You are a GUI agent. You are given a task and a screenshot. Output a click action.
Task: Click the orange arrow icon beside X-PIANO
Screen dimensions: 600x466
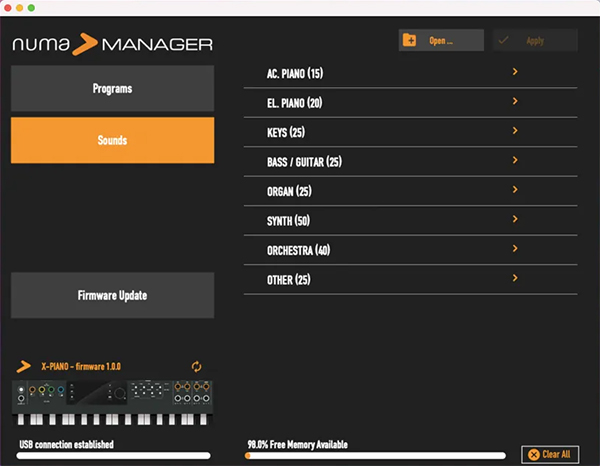[x=24, y=366]
